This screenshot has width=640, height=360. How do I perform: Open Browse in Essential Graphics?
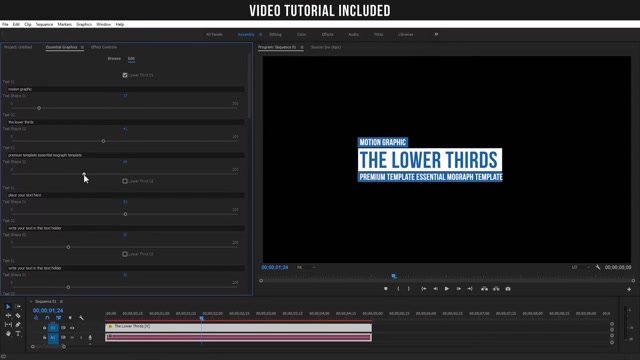114,59
